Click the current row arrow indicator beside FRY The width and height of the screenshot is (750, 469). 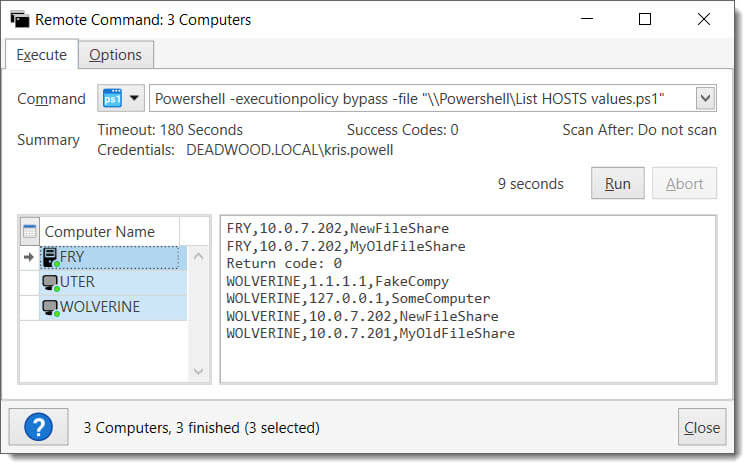pos(29,257)
